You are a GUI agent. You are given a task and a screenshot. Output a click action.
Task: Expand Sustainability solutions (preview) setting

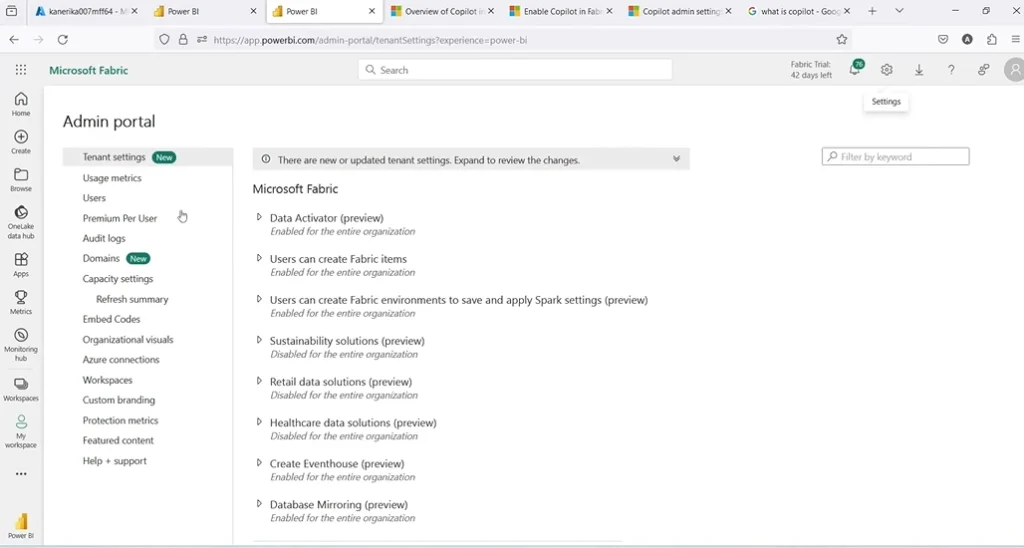tap(259, 340)
